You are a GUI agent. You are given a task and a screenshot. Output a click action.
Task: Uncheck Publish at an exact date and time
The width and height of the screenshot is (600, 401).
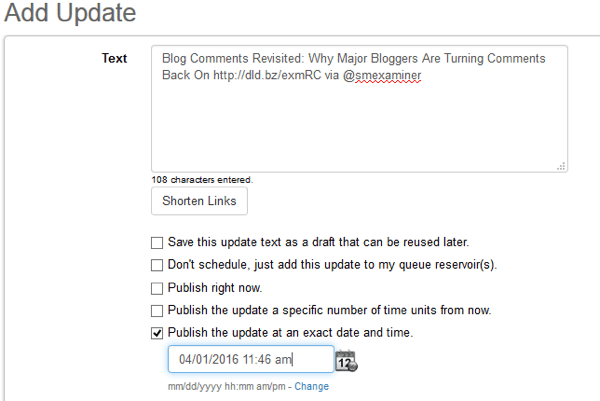(157, 333)
